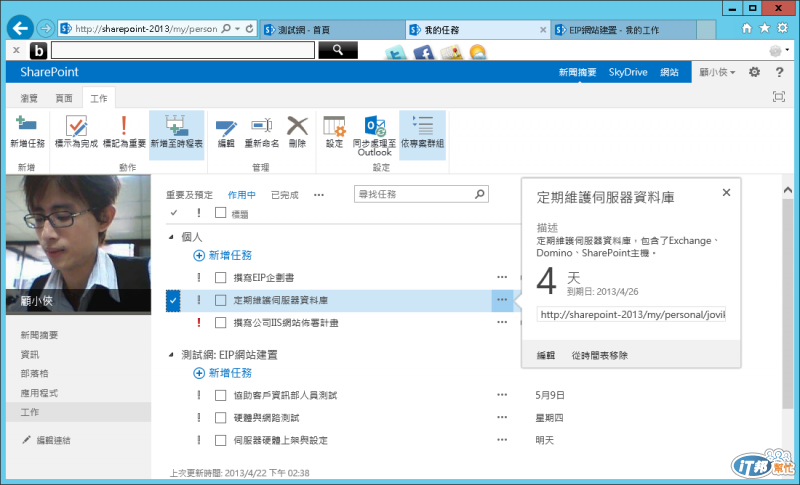Click 從時間表移除 in the callout
This screenshot has height=485, width=800.
(x=599, y=355)
